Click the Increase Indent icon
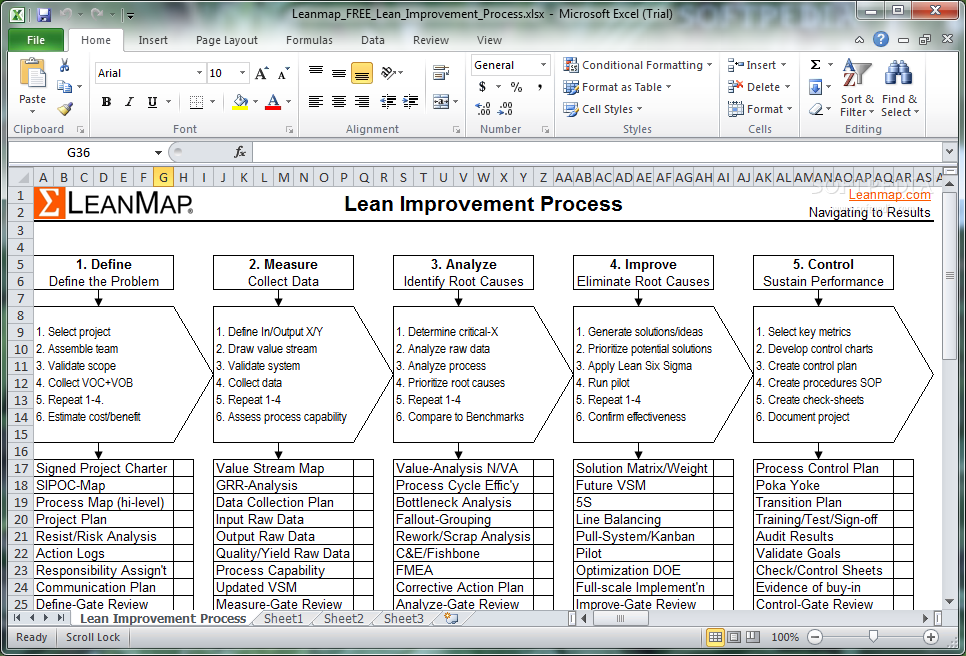The image size is (966, 656). (410, 102)
